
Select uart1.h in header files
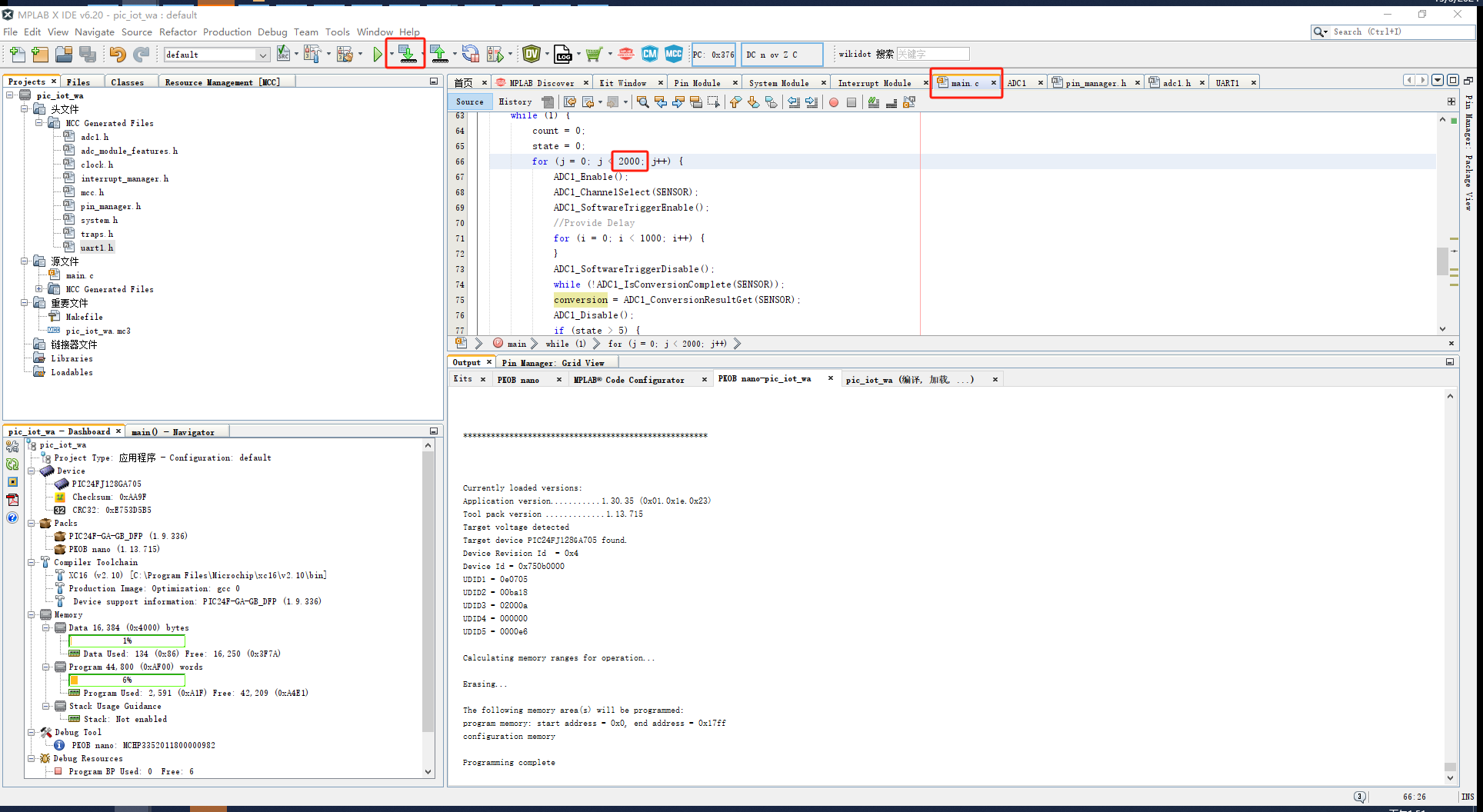[96, 248]
